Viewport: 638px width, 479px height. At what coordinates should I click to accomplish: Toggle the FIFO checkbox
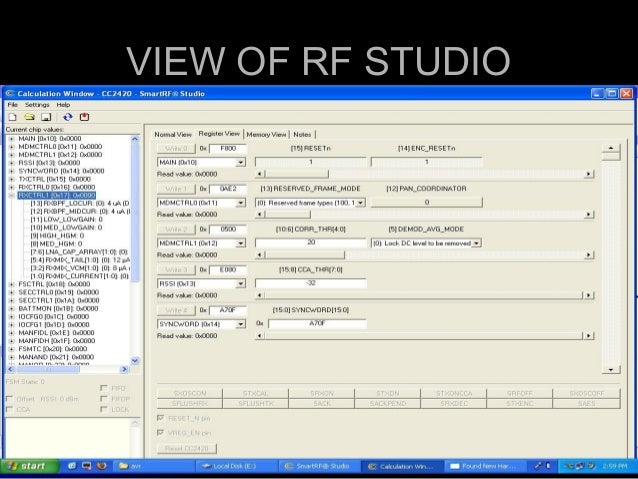(104, 388)
